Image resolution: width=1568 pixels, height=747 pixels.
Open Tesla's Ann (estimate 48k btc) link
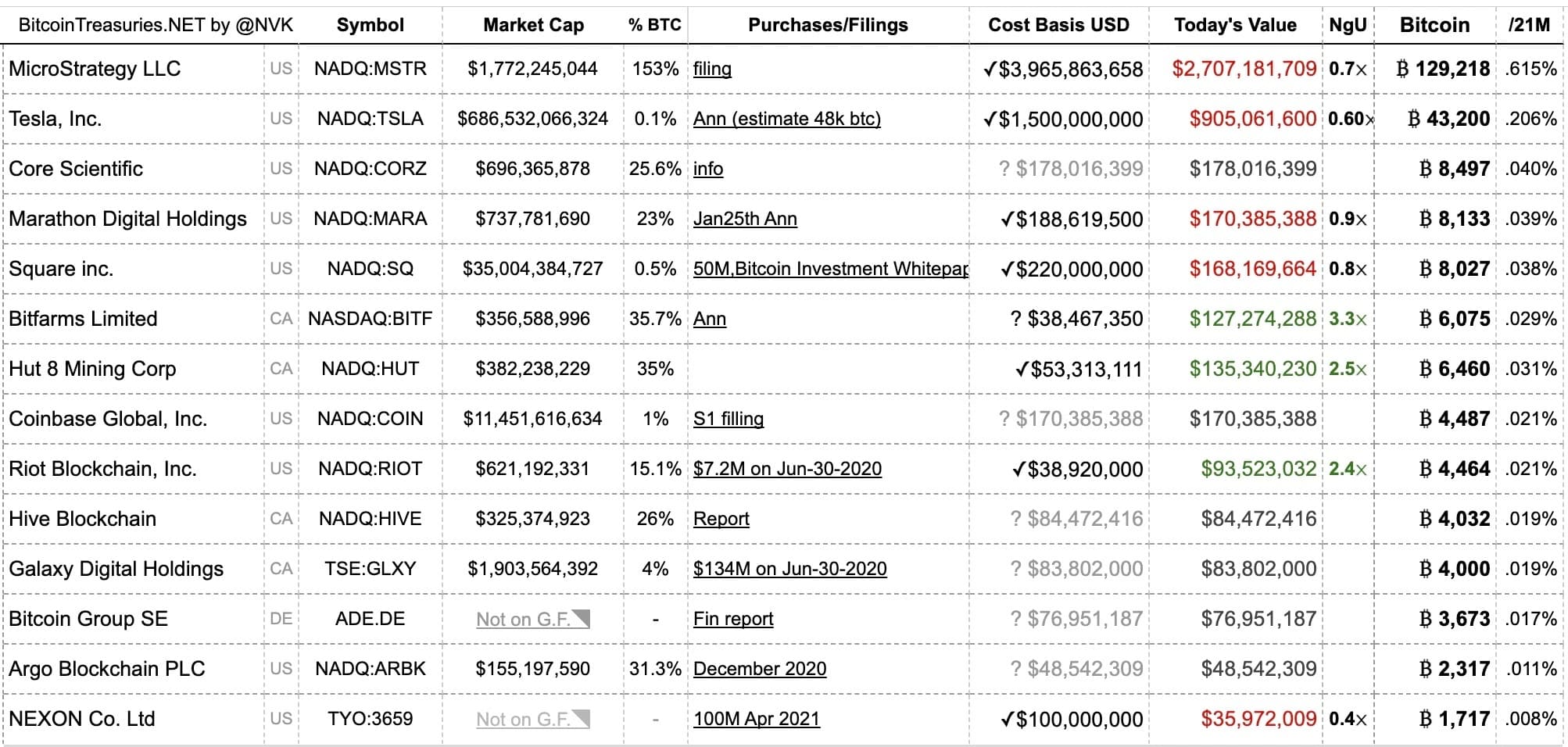[786, 119]
